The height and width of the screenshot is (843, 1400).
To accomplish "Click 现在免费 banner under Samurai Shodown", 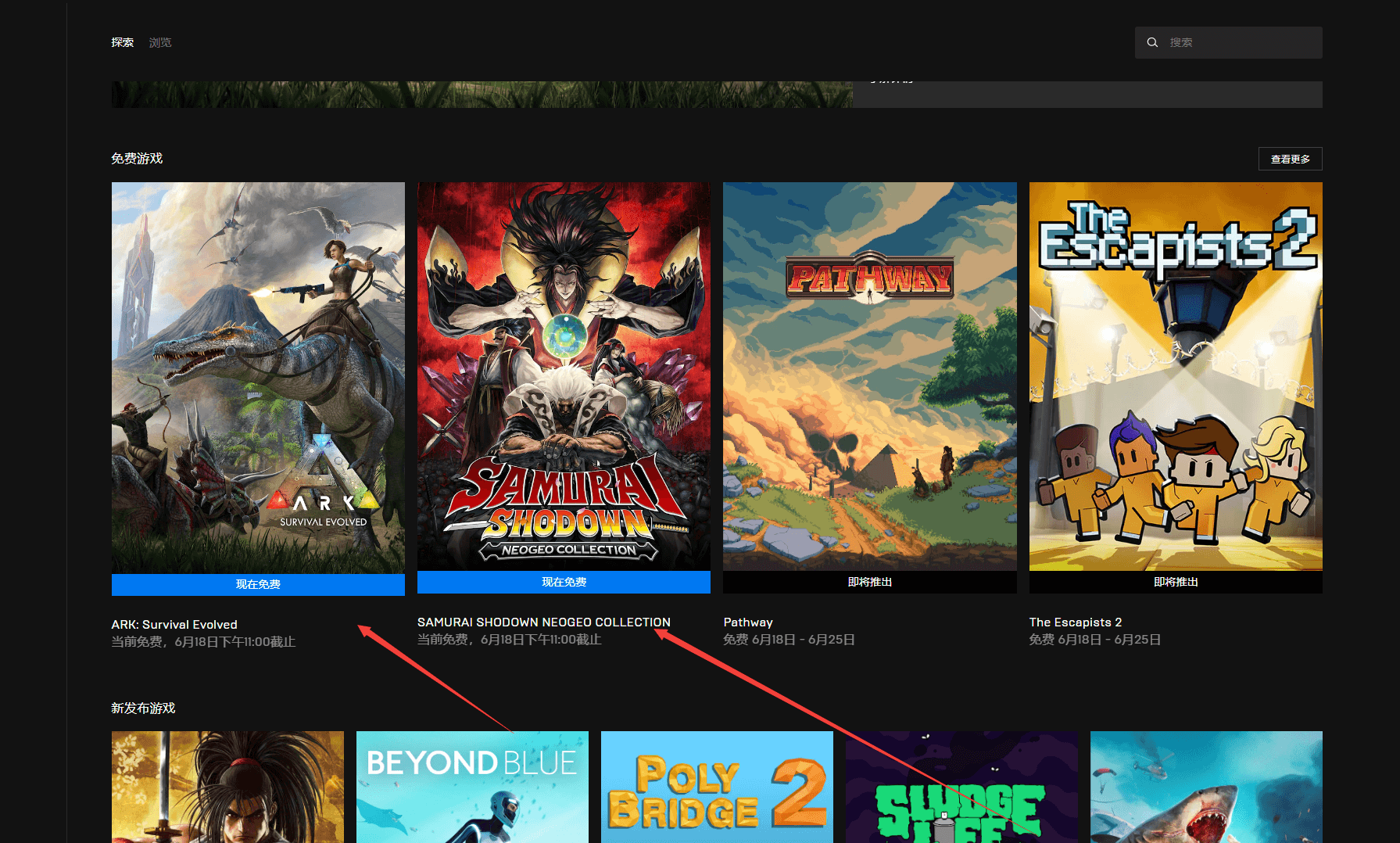I will click(564, 582).
